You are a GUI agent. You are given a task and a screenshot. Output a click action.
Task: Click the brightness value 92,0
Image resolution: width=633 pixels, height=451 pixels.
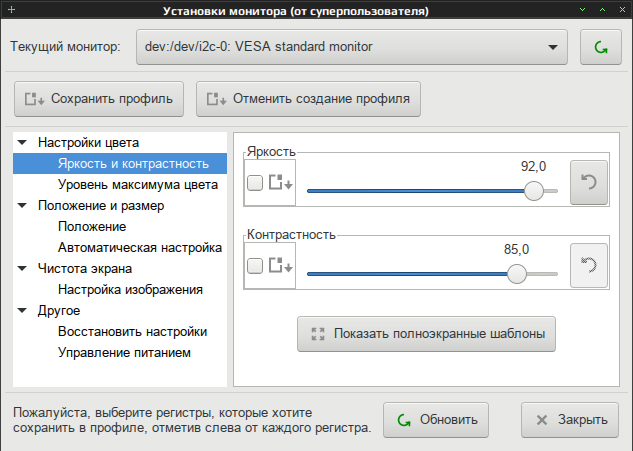point(533,166)
